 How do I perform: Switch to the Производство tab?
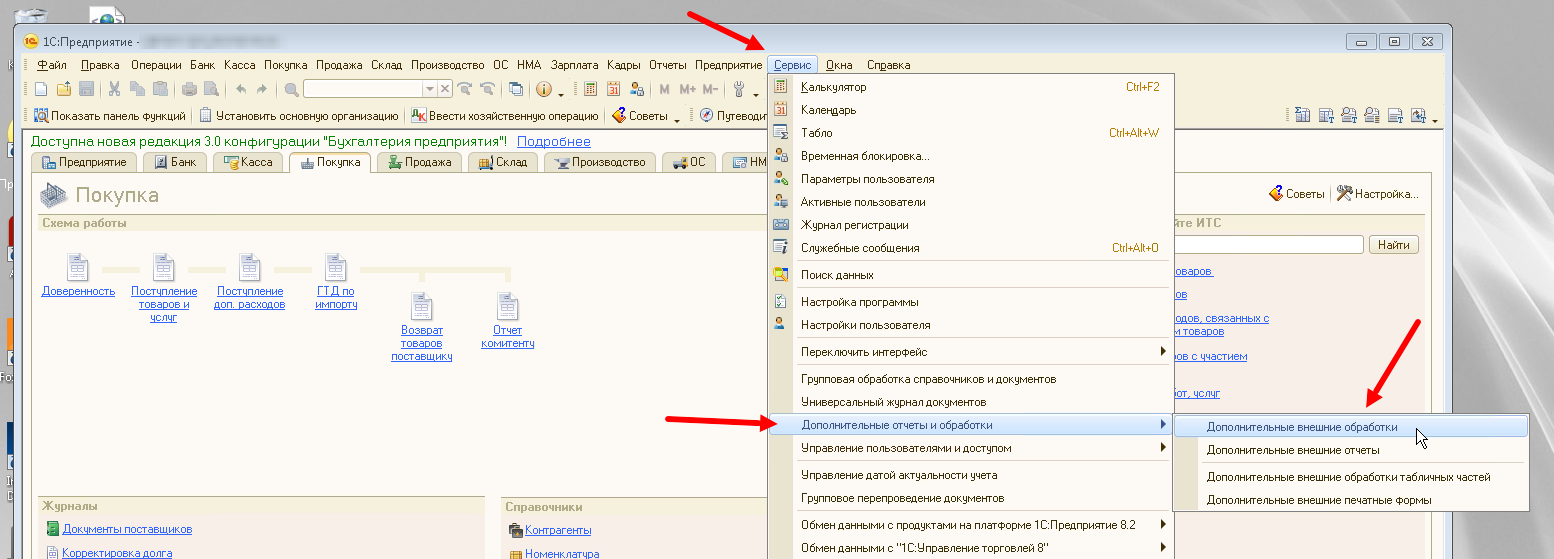(600, 162)
